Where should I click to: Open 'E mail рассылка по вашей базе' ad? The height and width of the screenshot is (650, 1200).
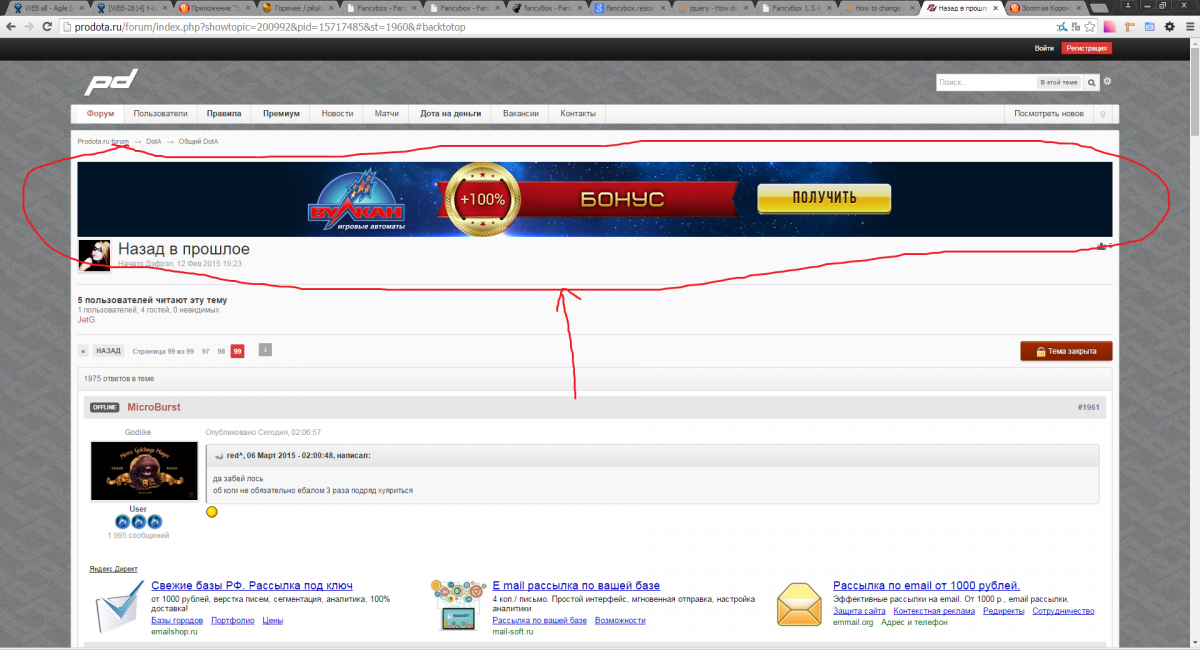(576, 586)
